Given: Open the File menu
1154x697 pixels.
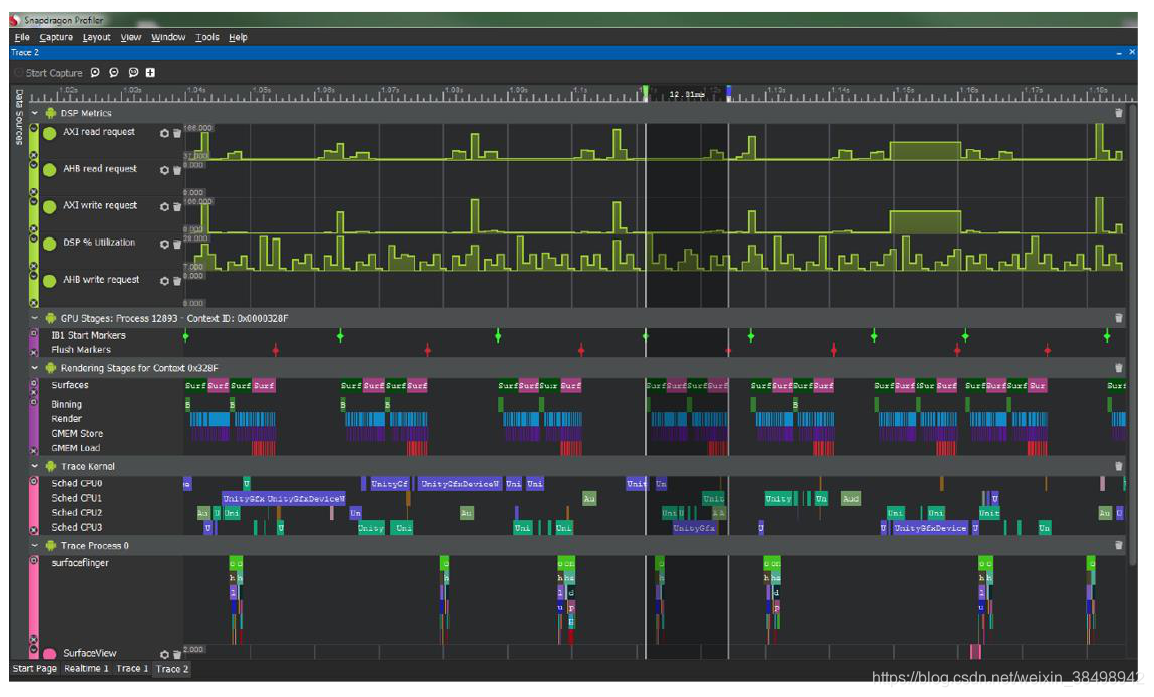Looking at the screenshot, I should click(x=22, y=37).
